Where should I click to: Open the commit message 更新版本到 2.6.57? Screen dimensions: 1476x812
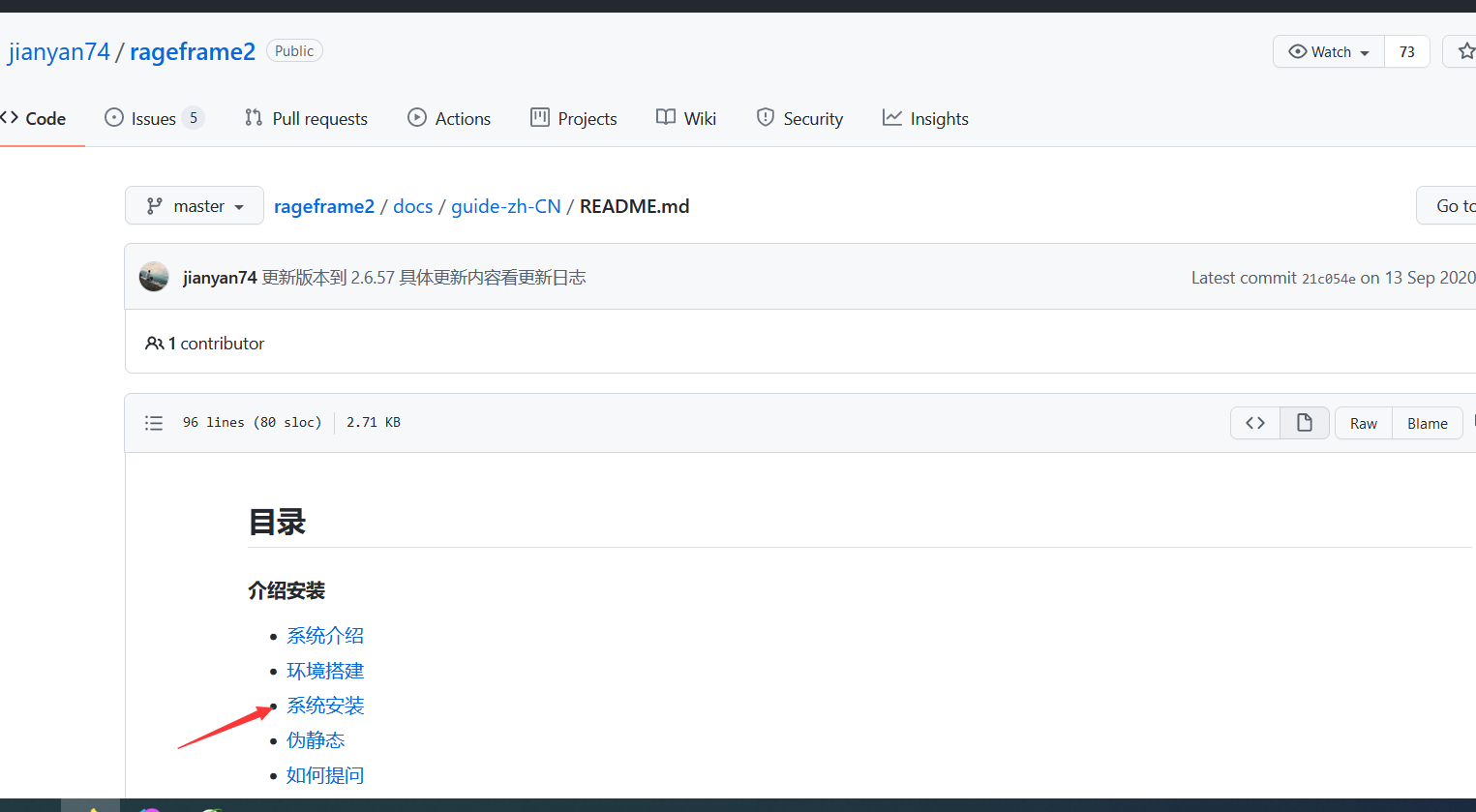coord(424,278)
